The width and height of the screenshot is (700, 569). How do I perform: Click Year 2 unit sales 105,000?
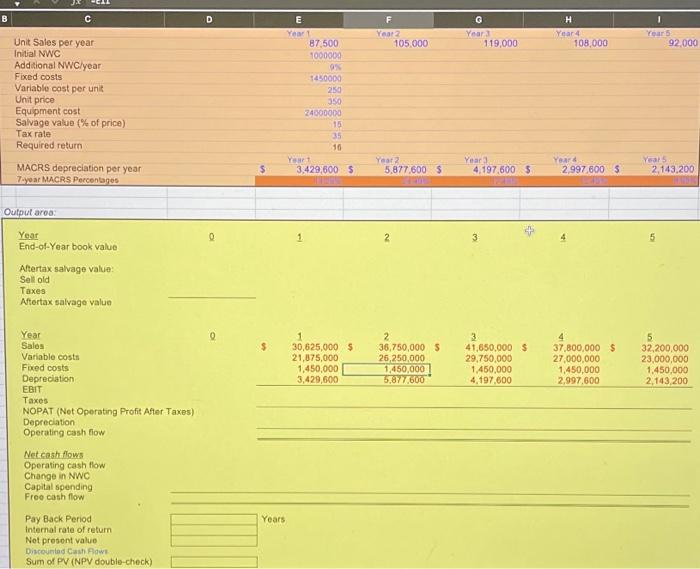click(x=411, y=43)
